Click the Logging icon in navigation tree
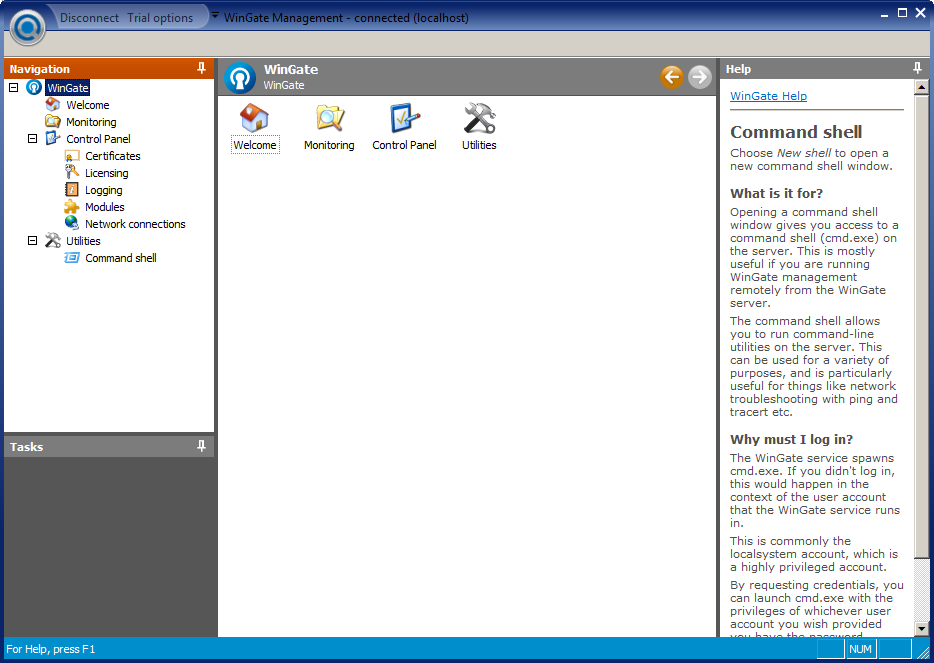The height and width of the screenshot is (663, 934). click(x=72, y=189)
